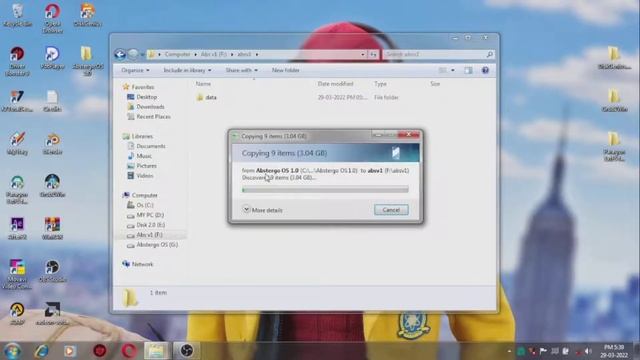The image size is (640, 360).
Task: Open recent pages dropdown beside Forward
Action: tap(142, 54)
